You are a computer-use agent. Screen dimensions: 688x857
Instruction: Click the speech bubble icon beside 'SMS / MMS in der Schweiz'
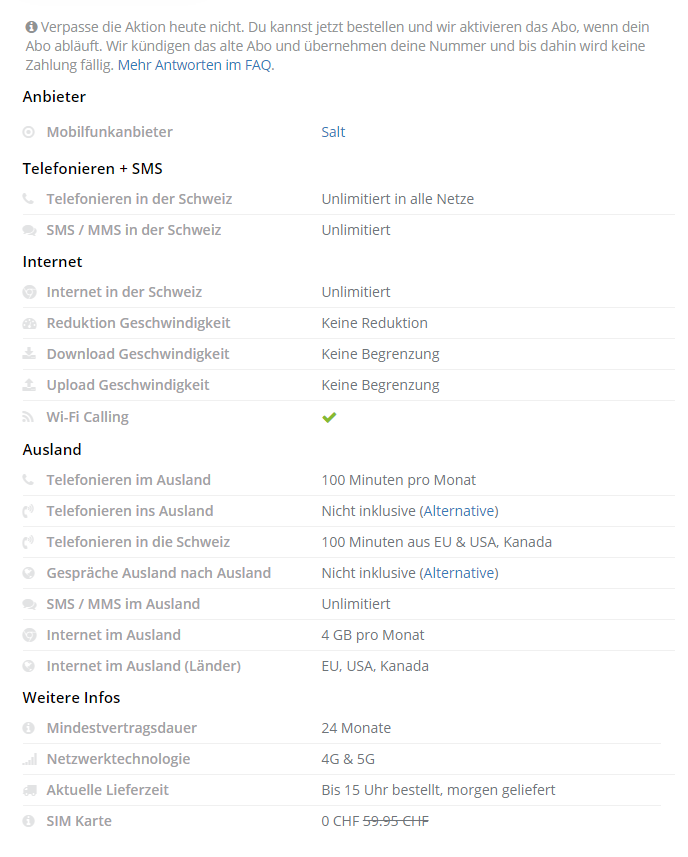point(28,230)
